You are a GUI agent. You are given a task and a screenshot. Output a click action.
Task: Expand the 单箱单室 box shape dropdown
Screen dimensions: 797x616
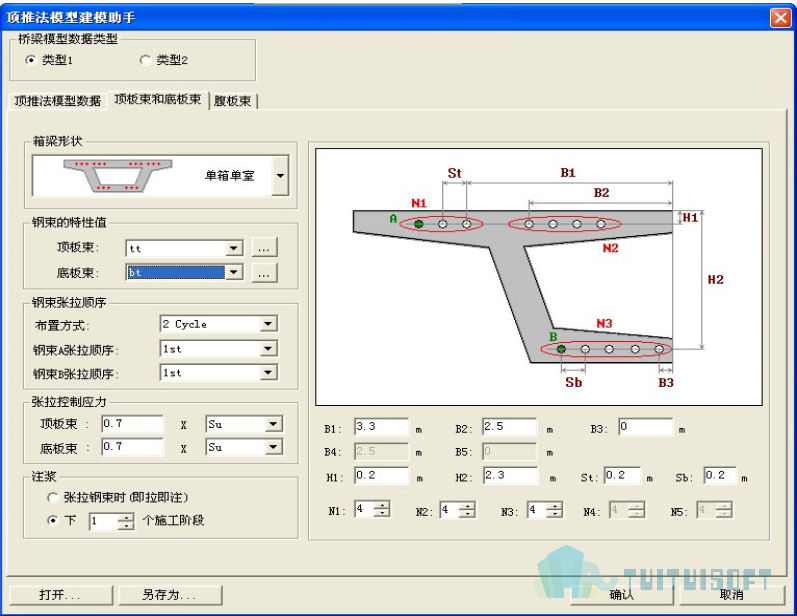tap(280, 176)
